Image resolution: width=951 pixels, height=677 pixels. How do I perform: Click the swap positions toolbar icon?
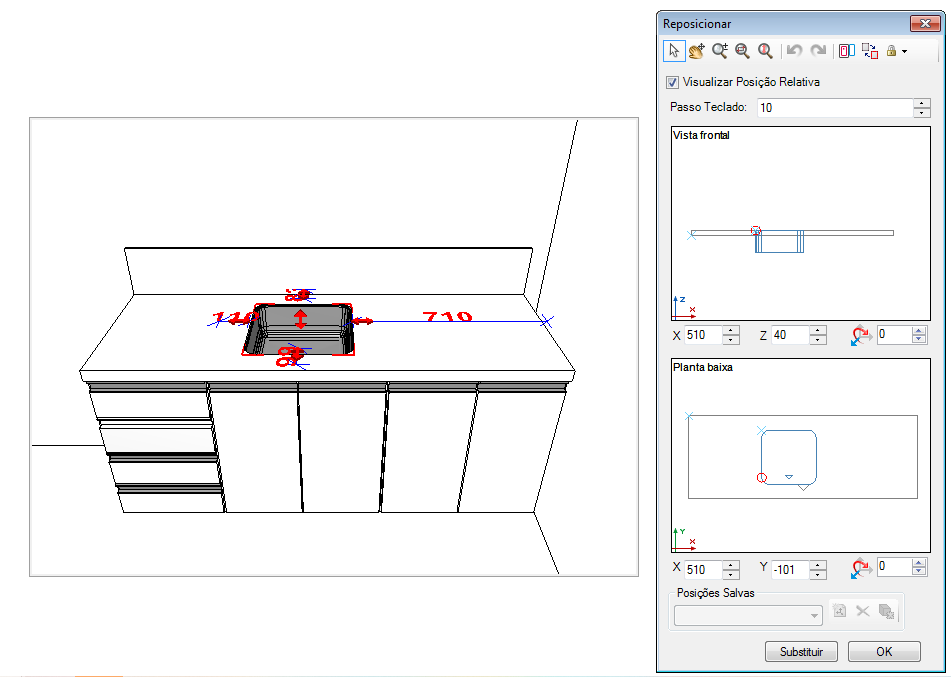point(870,51)
